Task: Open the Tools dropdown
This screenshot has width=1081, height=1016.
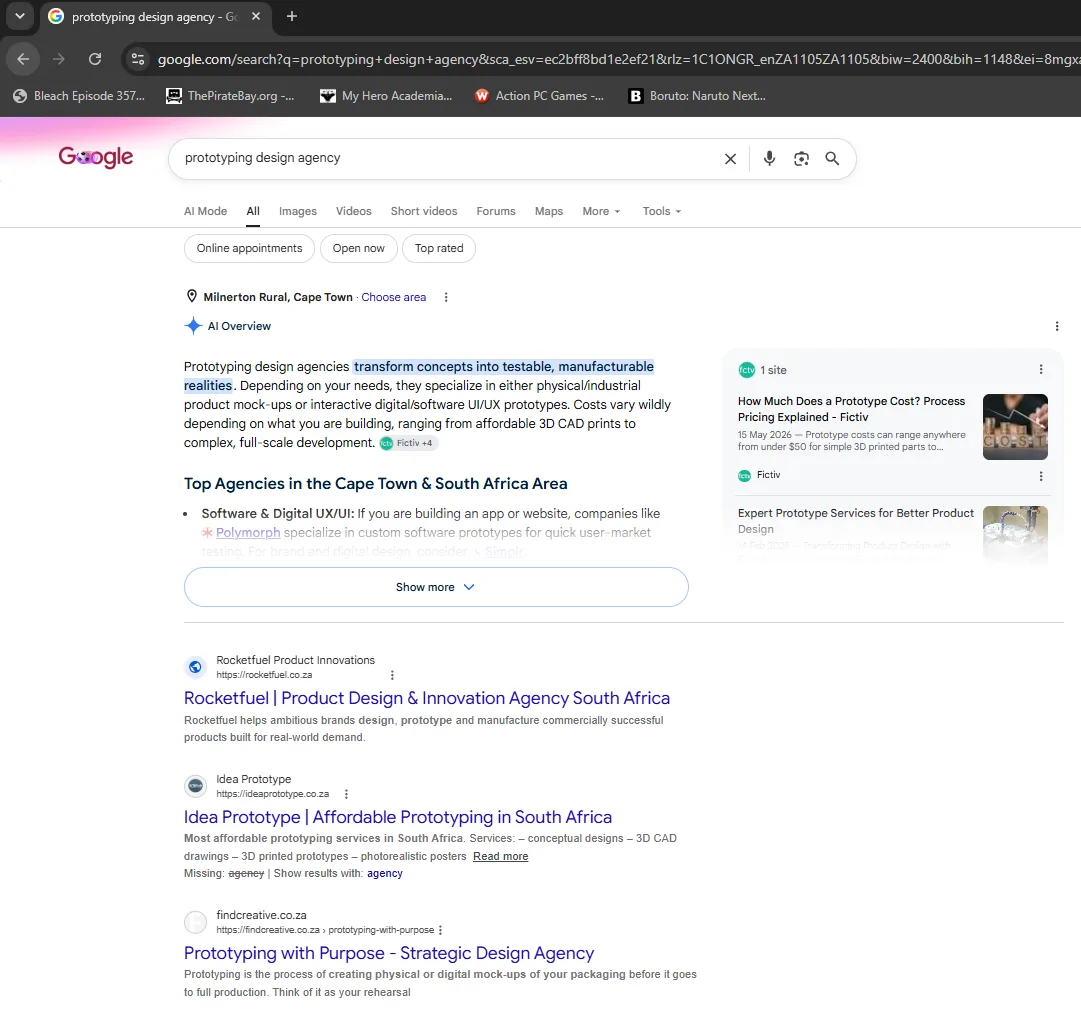Action: [x=662, y=211]
